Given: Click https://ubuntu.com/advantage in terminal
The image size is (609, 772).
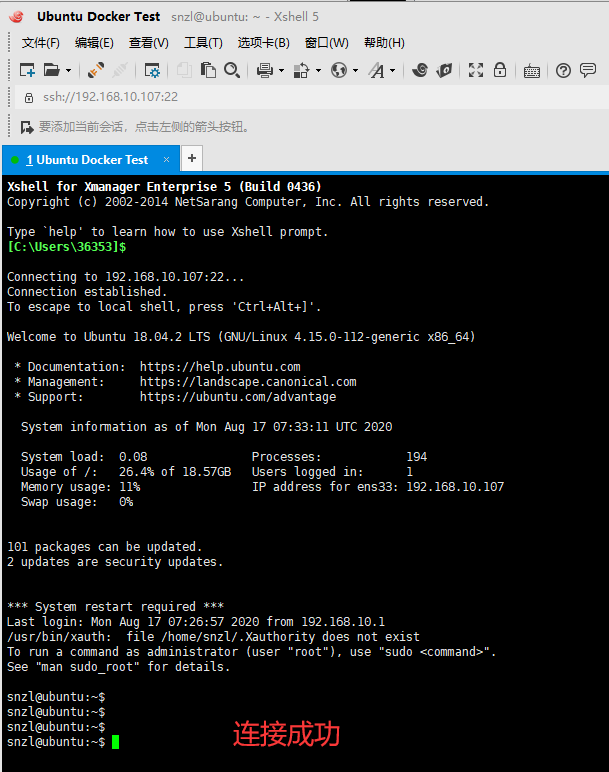Looking at the screenshot, I should pos(238,397).
